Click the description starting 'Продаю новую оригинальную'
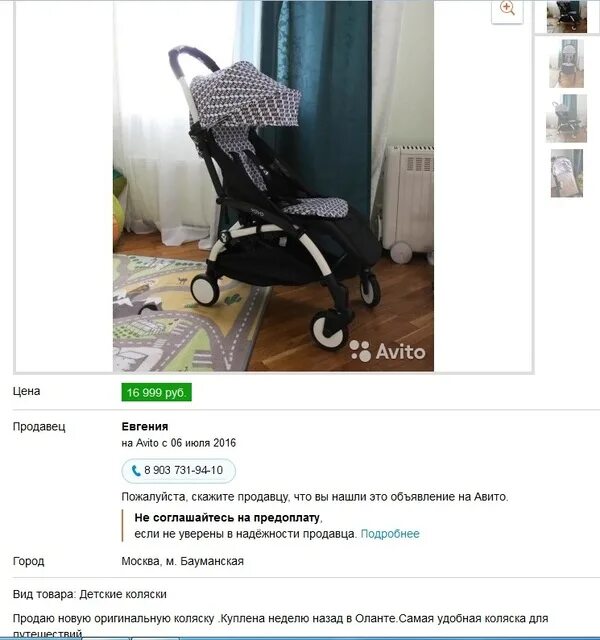600x640 pixels. click(280, 626)
